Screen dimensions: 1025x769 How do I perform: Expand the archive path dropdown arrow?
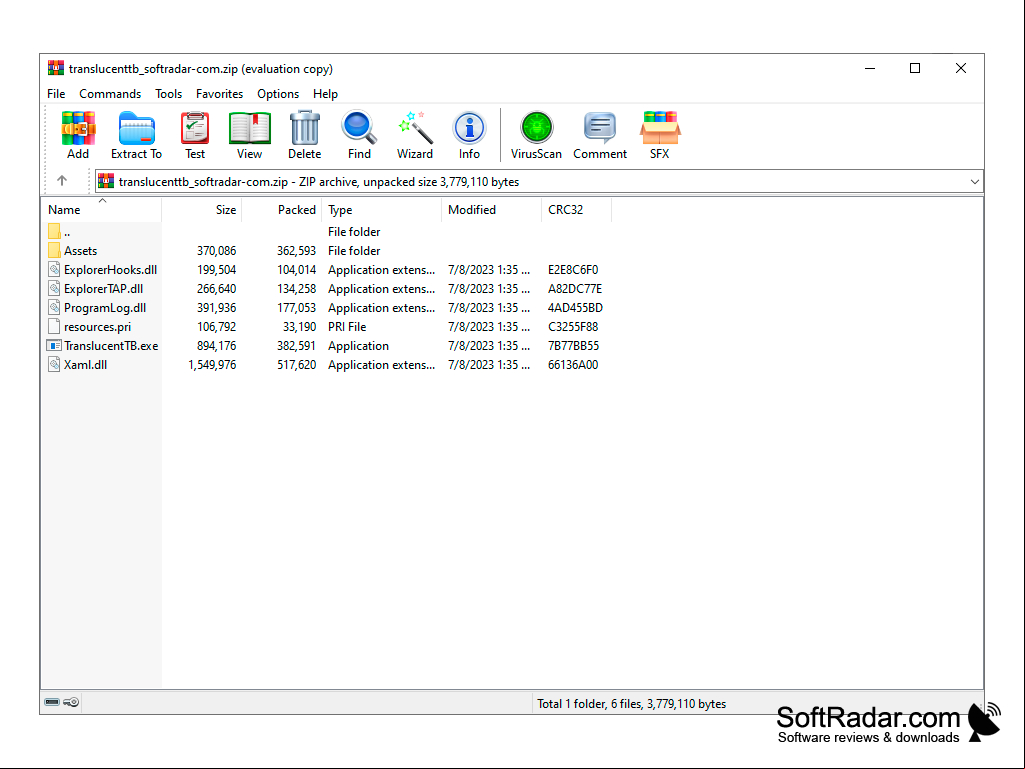[x=975, y=182]
